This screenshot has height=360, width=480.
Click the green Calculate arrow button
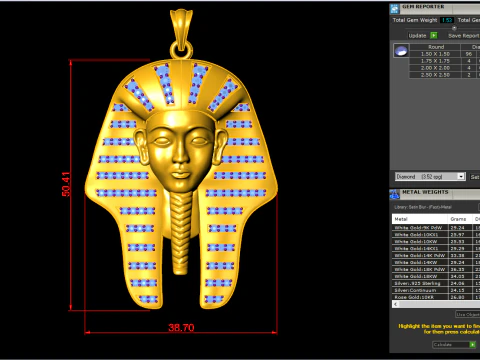(472, 345)
